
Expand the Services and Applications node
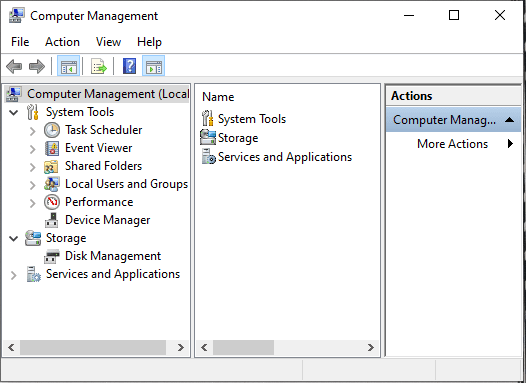13,275
